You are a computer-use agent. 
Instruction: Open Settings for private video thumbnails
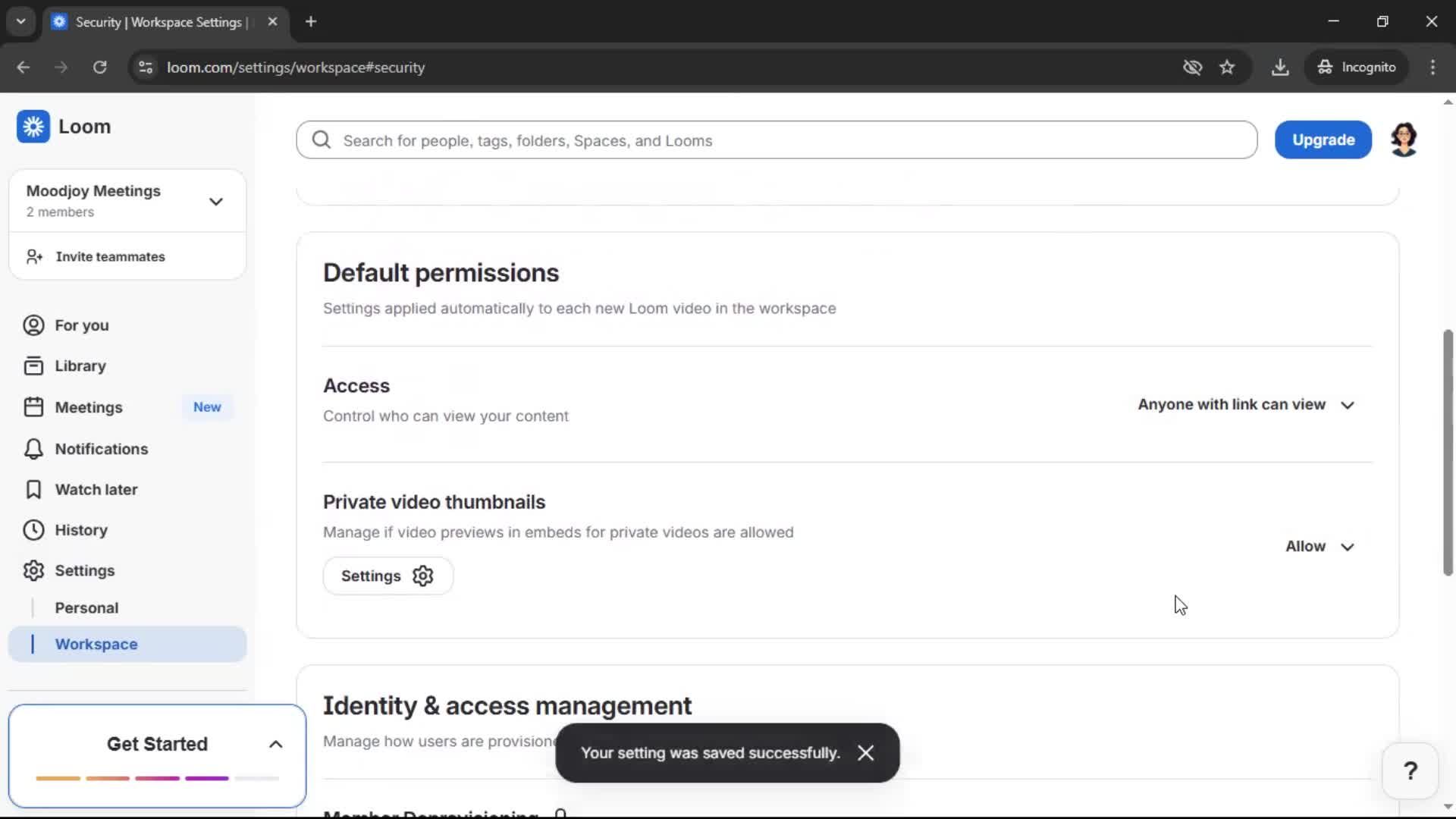coord(388,576)
